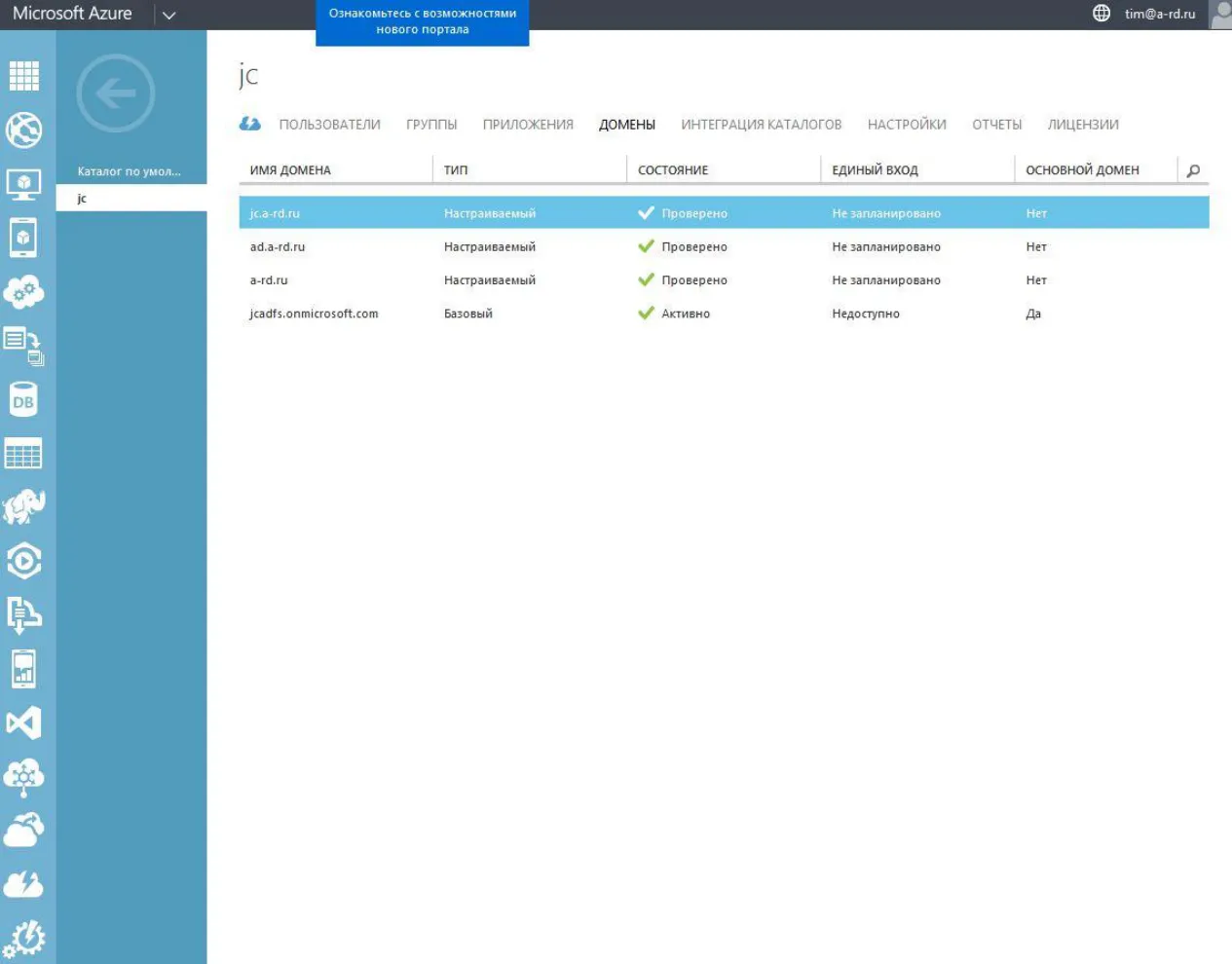Sort by ИМЯ ДОМЕНА column header
The height and width of the screenshot is (964, 1232).
pyautogui.click(x=290, y=170)
